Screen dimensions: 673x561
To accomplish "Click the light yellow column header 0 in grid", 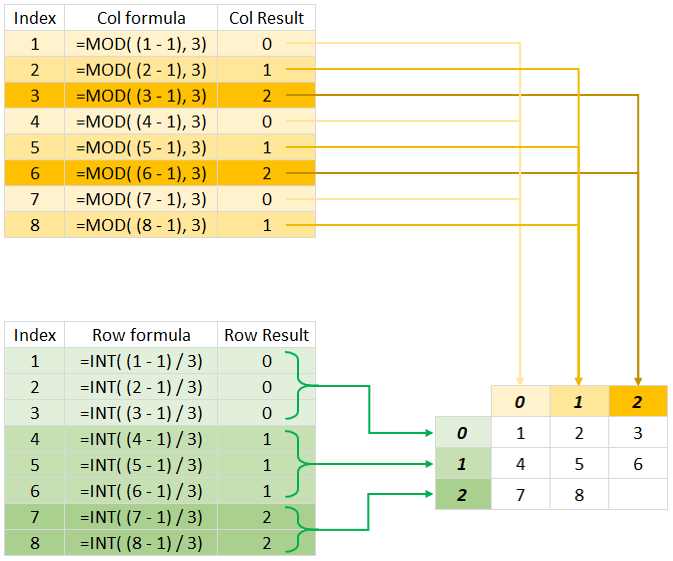I will click(x=520, y=402).
